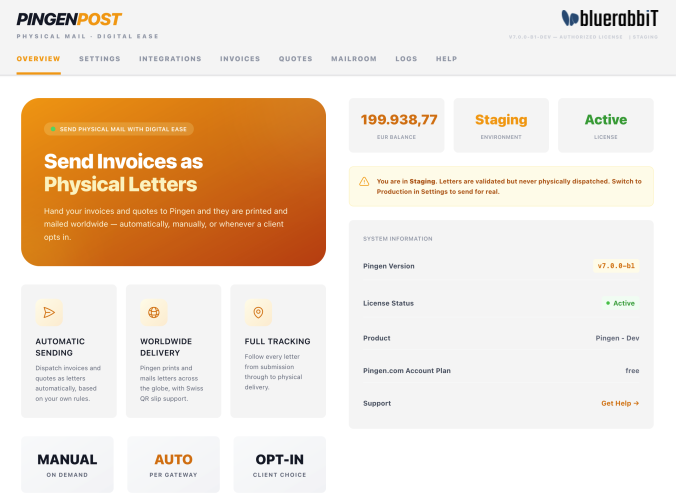Open the Mailroom tab
Viewport: 676px width, 502px height.
click(x=354, y=59)
